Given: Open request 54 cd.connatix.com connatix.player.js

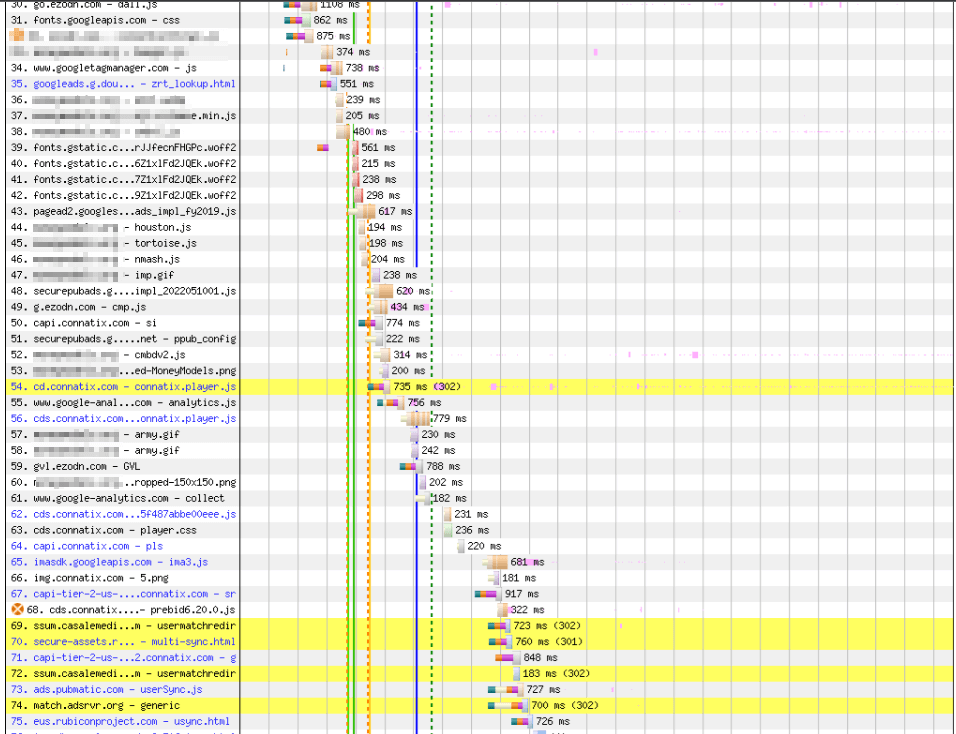Looking at the screenshot, I should click(123, 387).
